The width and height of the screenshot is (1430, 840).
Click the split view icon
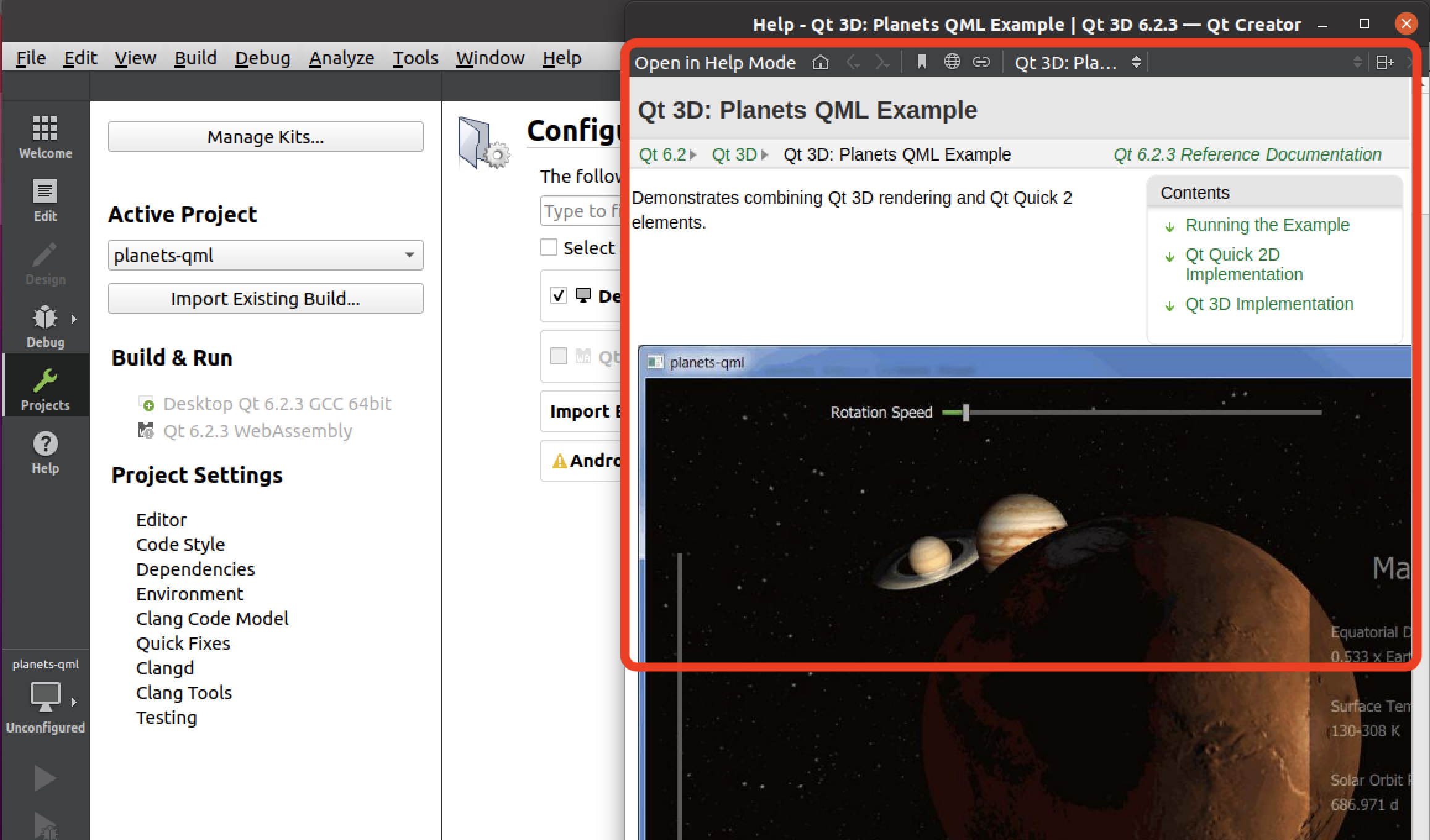pos(1384,62)
